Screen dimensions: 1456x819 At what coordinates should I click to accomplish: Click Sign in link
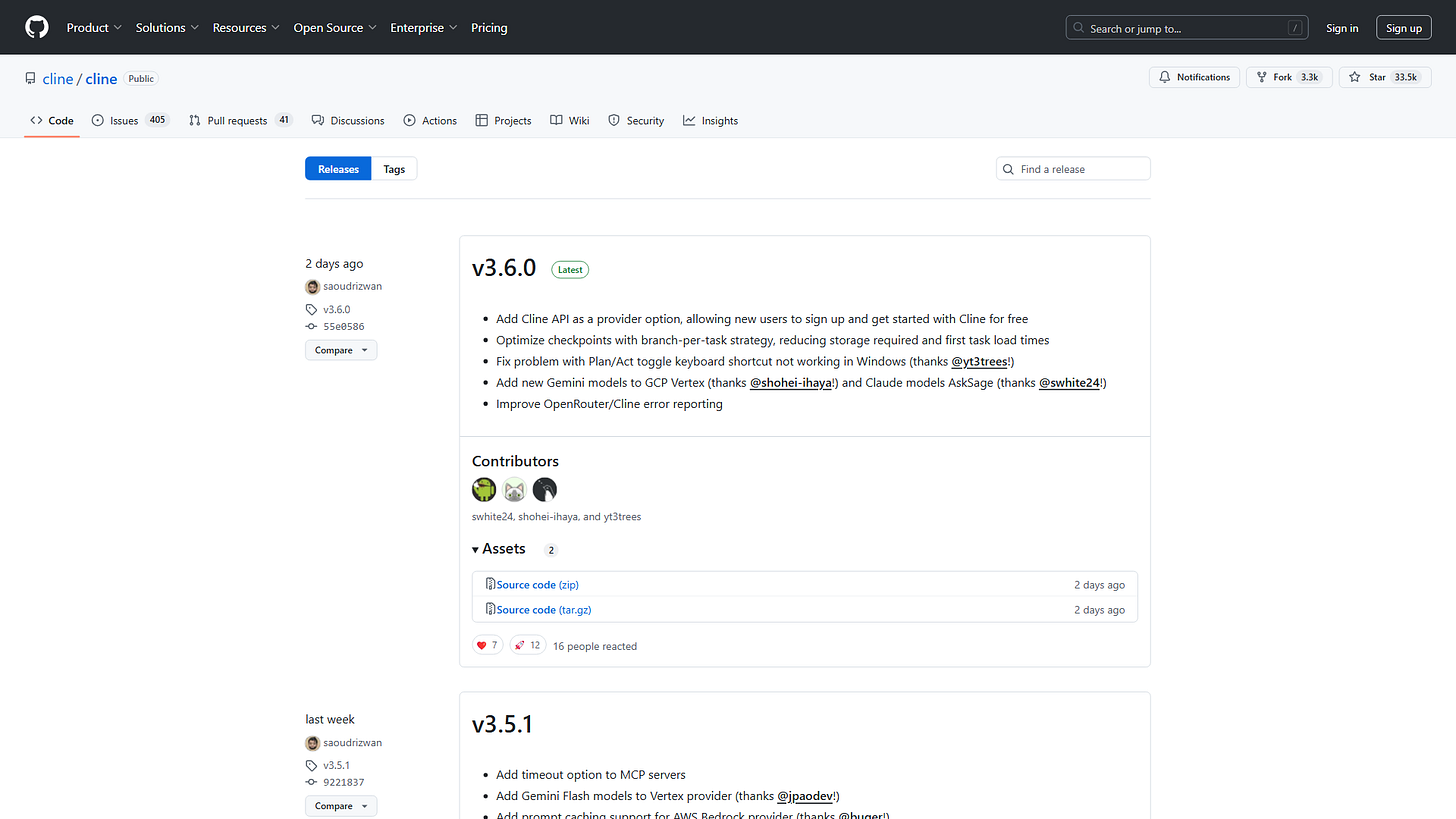1342,28
